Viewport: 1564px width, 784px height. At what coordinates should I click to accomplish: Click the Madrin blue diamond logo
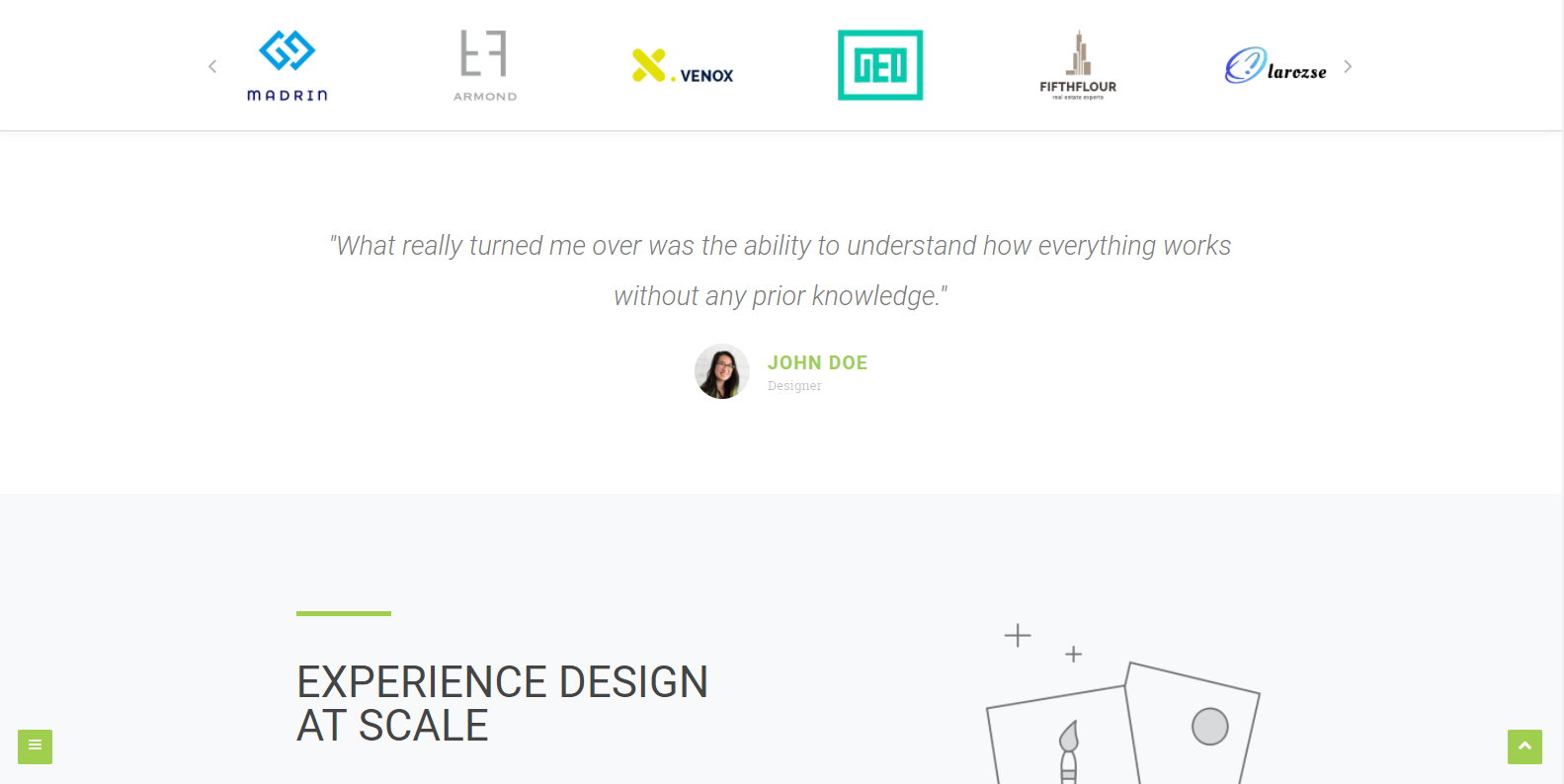(287, 65)
